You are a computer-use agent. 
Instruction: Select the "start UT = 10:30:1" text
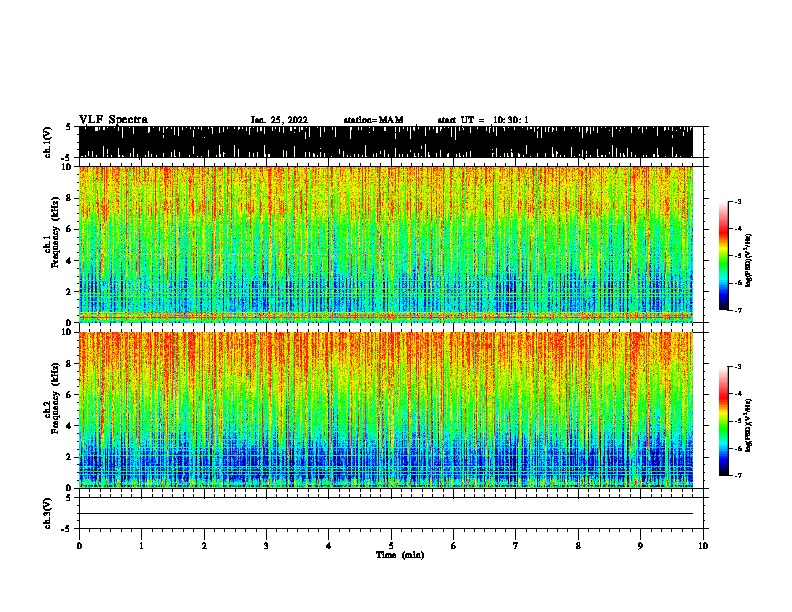[x=483, y=120]
